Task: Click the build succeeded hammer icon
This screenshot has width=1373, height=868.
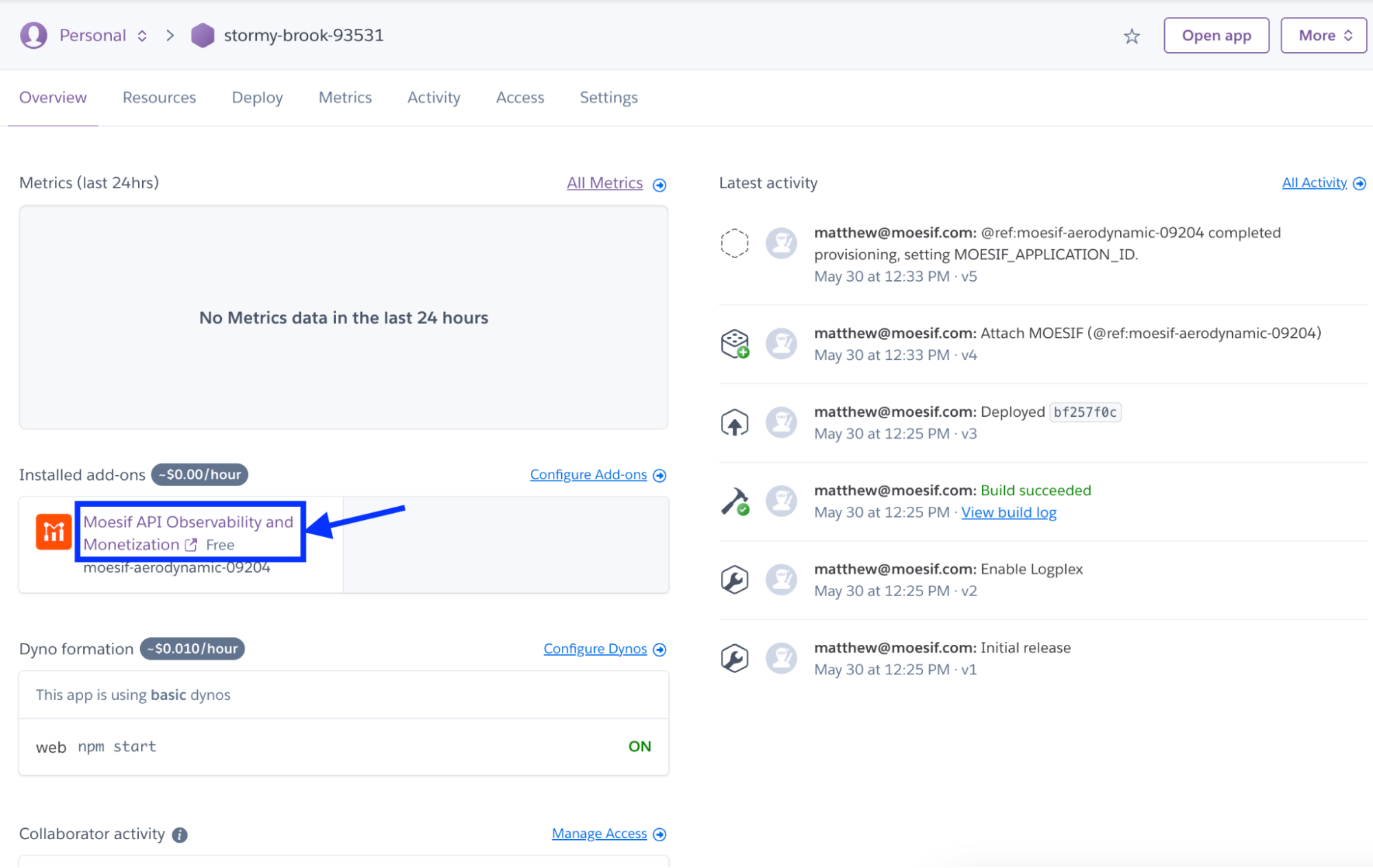Action: [x=734, y=501]
